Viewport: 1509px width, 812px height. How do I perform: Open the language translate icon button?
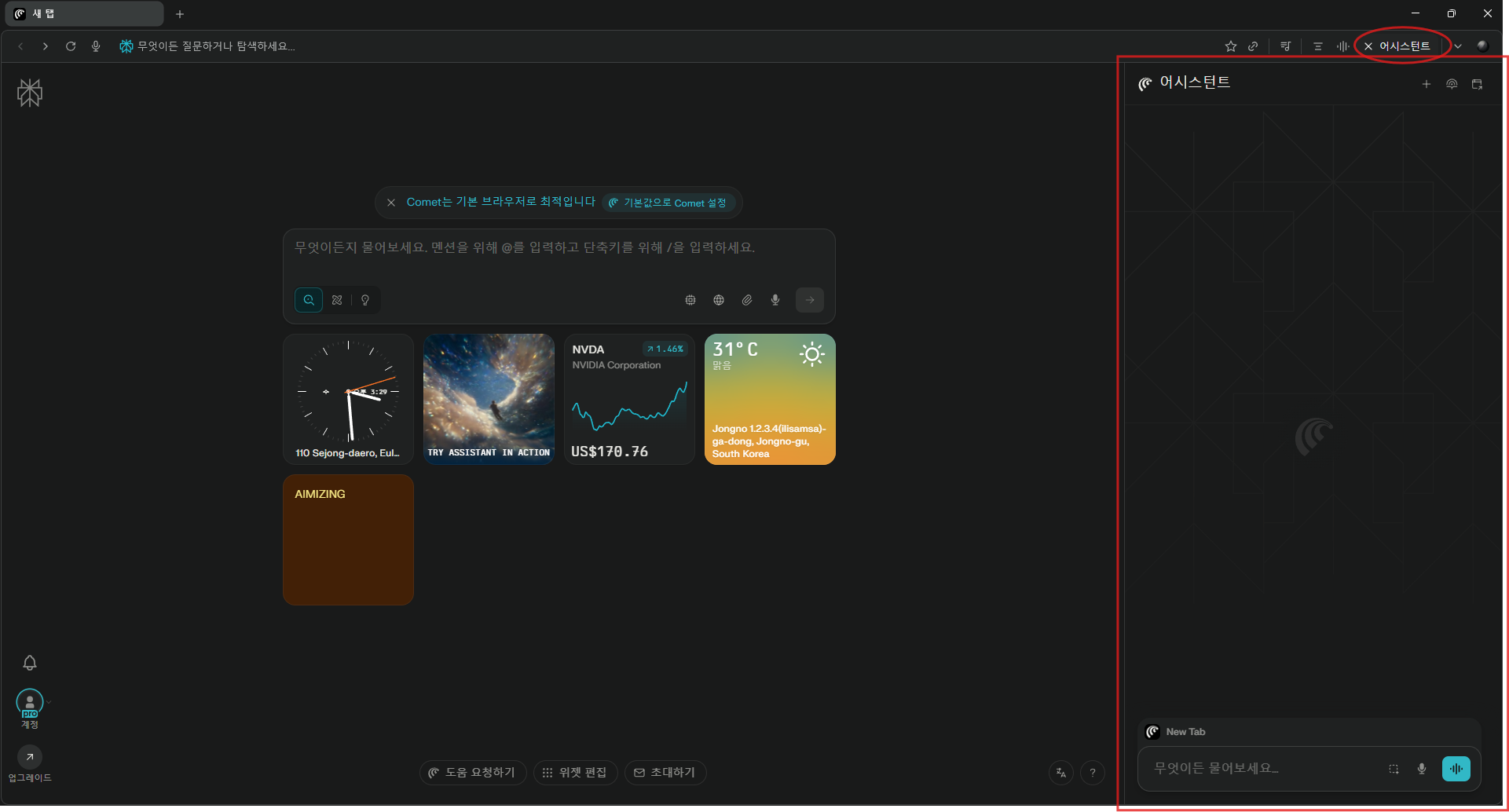tap(1061, 773)
